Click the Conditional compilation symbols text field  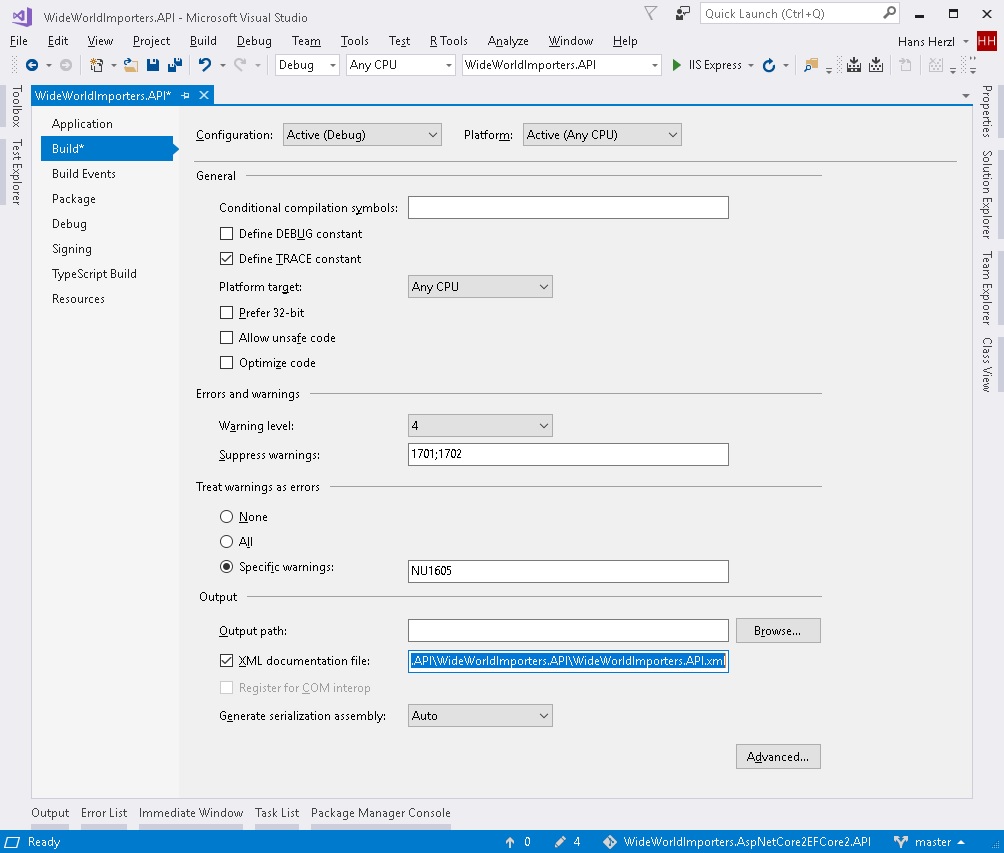click(x=568, y=208)
